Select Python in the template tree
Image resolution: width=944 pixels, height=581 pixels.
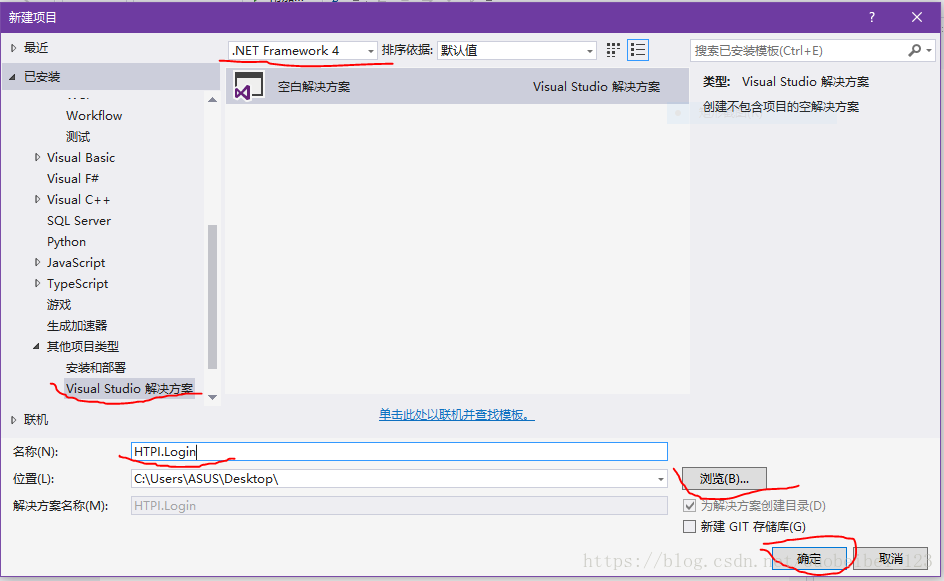click(66, 242)
